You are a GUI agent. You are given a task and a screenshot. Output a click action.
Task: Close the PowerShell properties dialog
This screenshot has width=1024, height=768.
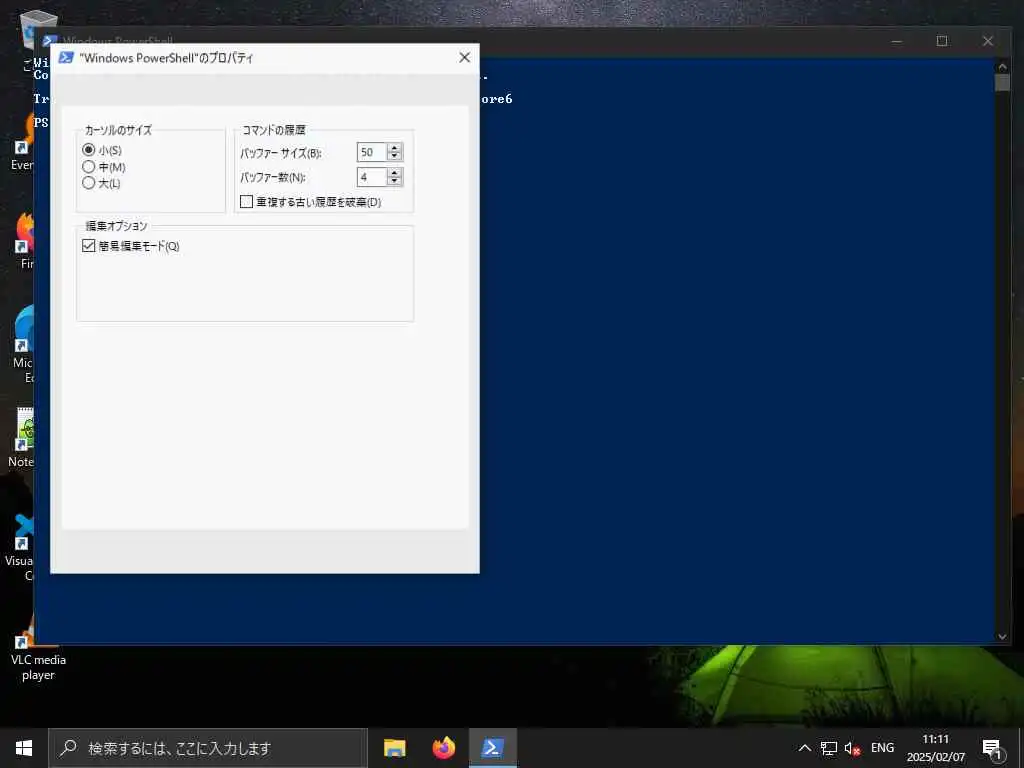[x=464, y=57]
